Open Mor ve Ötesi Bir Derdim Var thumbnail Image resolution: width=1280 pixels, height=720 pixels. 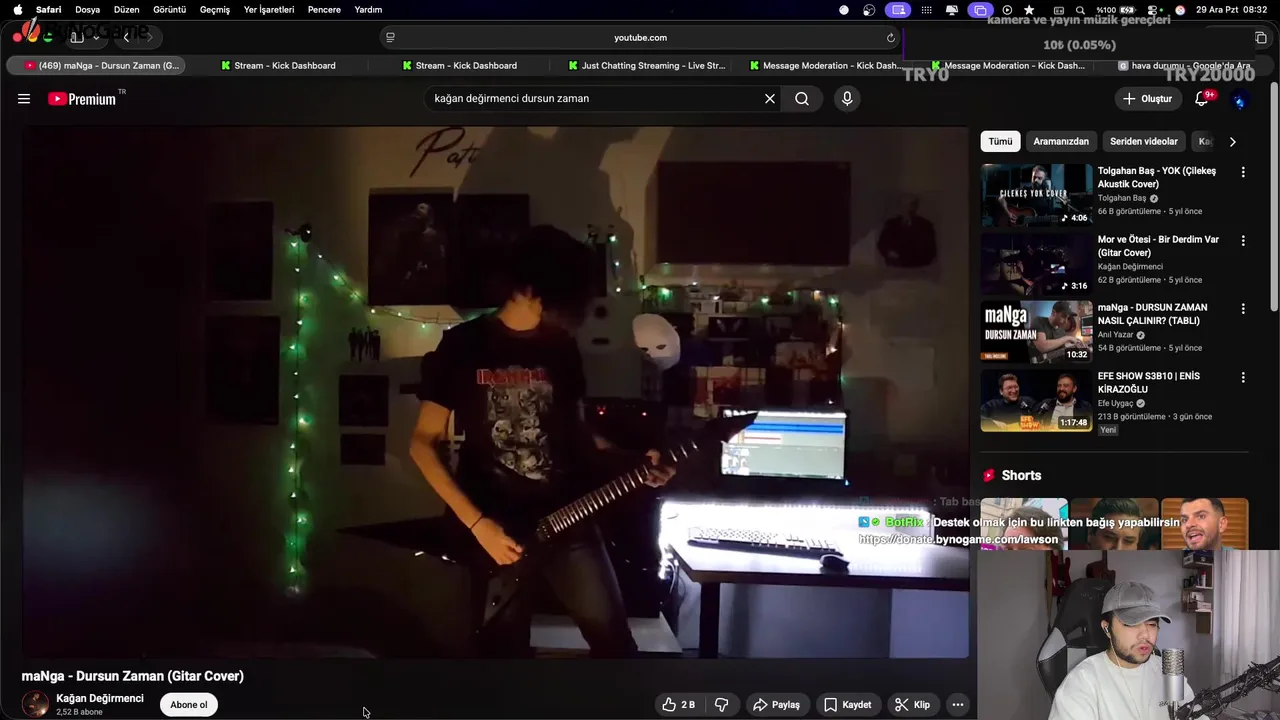click(1036, 264)
